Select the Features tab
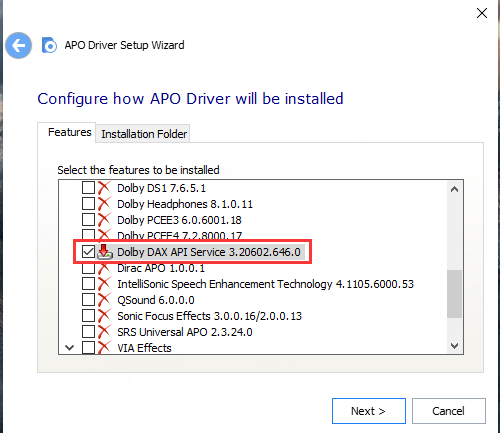The image size is (500, 433). [69, 132]
